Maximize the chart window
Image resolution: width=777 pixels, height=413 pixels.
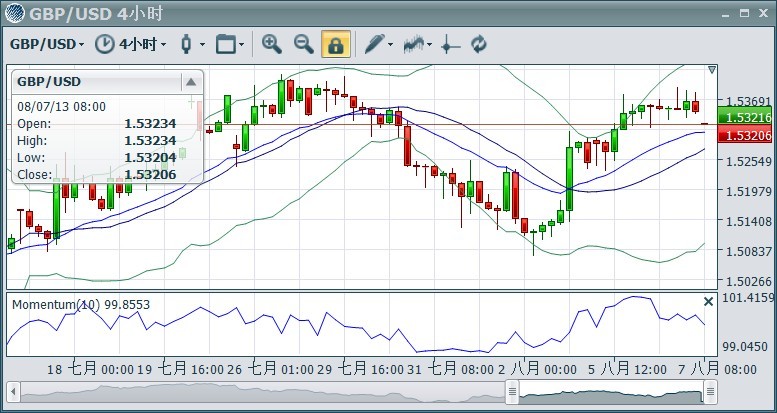tap(744, 14)
